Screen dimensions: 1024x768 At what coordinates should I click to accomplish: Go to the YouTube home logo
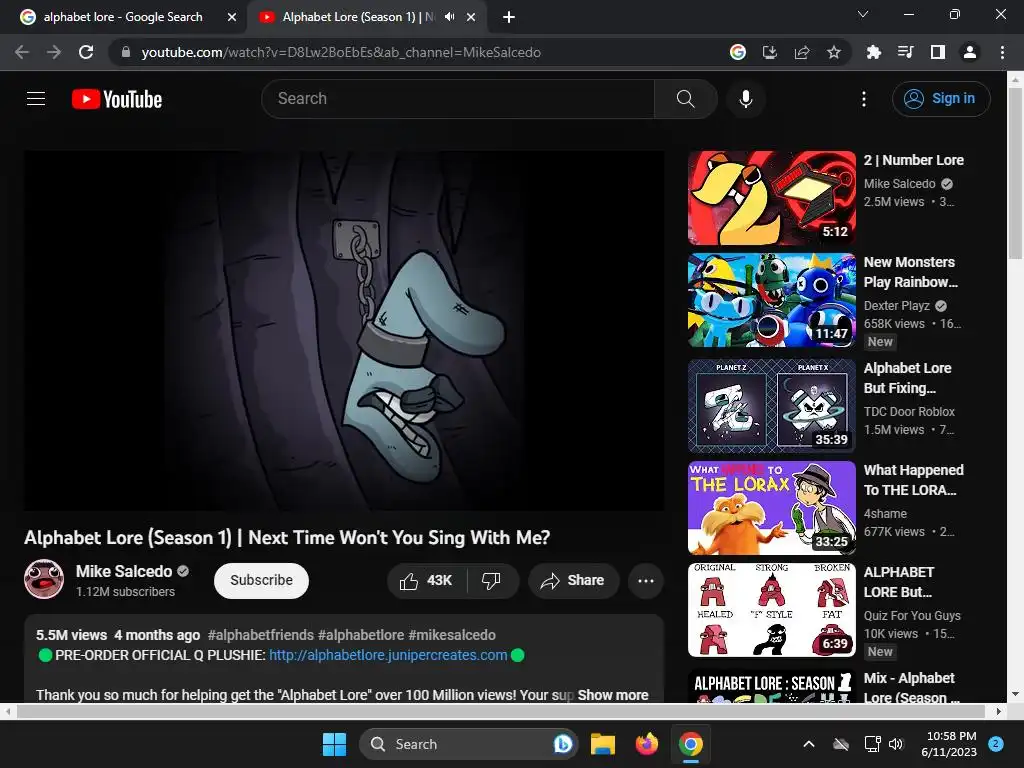(x=117, y=99)
